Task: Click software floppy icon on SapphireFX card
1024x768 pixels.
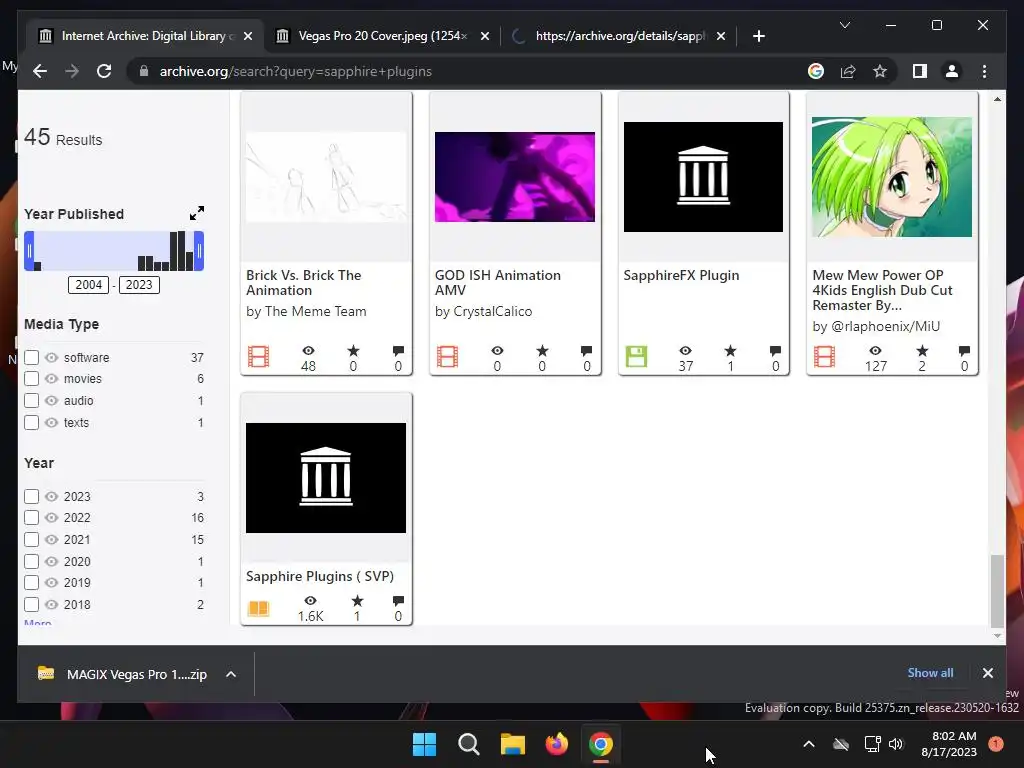Action: pos(636,357)
